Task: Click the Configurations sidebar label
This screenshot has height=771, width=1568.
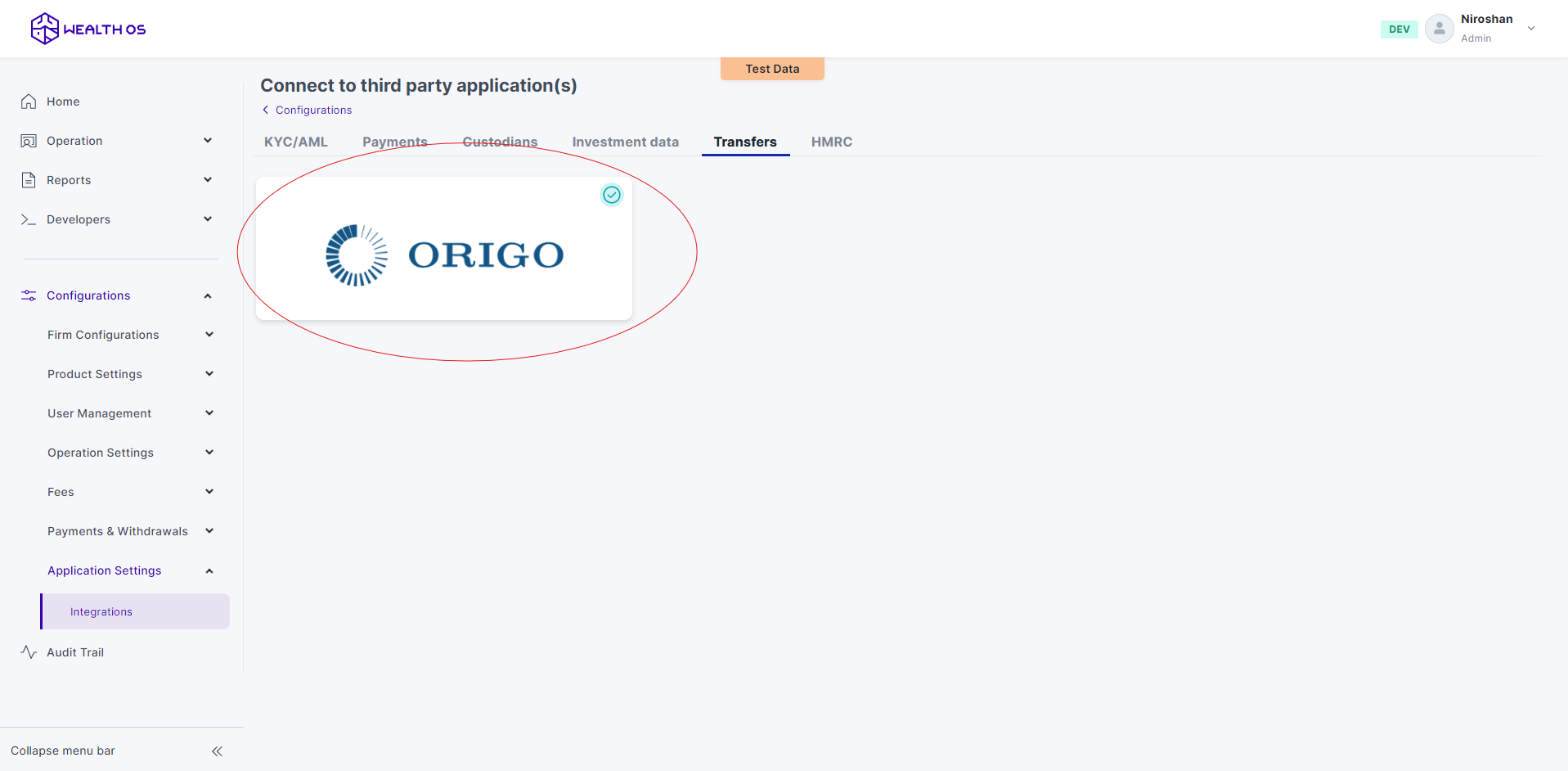Action: [x=88, y=295]
